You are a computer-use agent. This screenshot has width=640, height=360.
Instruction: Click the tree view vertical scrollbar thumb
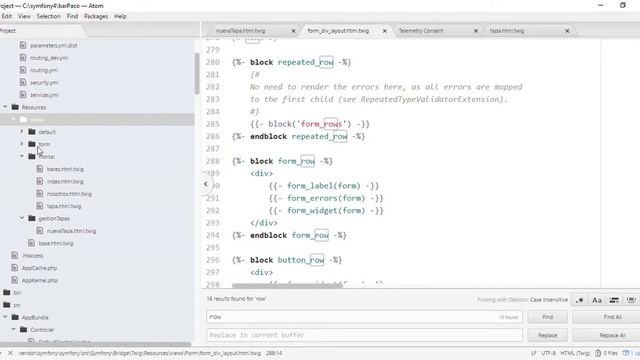(x=197, y=73)
